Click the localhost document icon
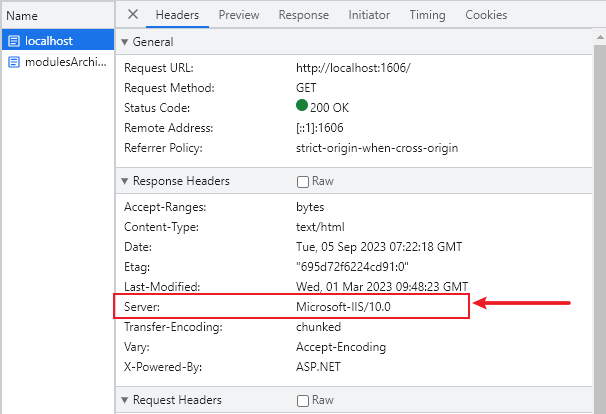Viewport: 606px width, 414px height. tap(14, 42)
